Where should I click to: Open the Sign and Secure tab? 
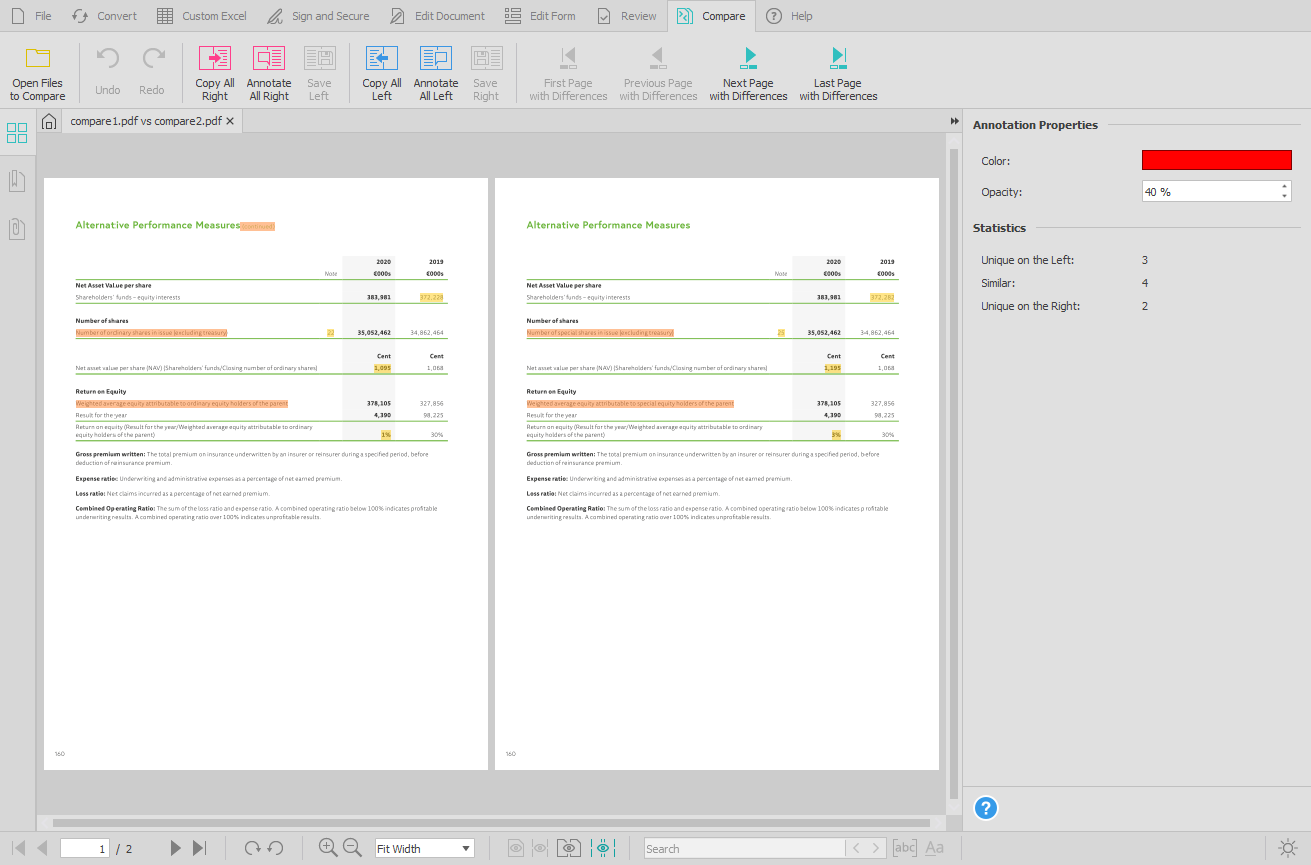318,15
